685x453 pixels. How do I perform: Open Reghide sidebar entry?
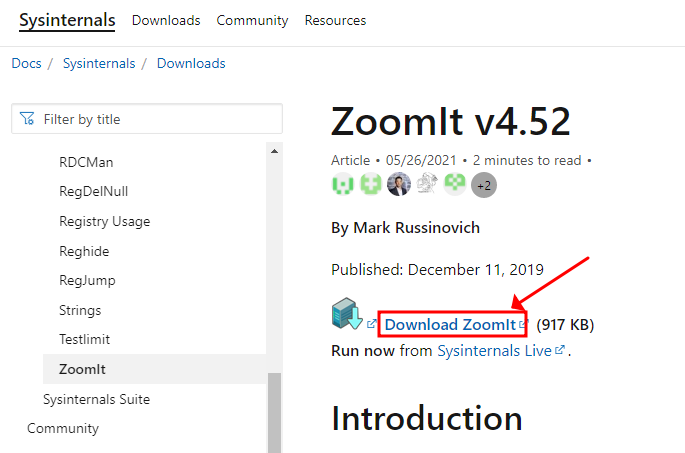pyautogui.click(x=84, y=252)
